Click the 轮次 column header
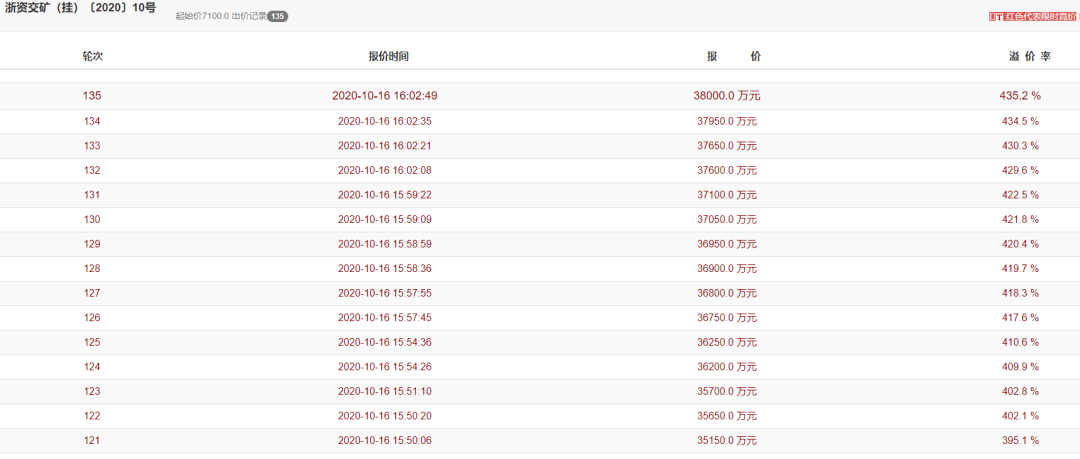 tap(92, 56)
